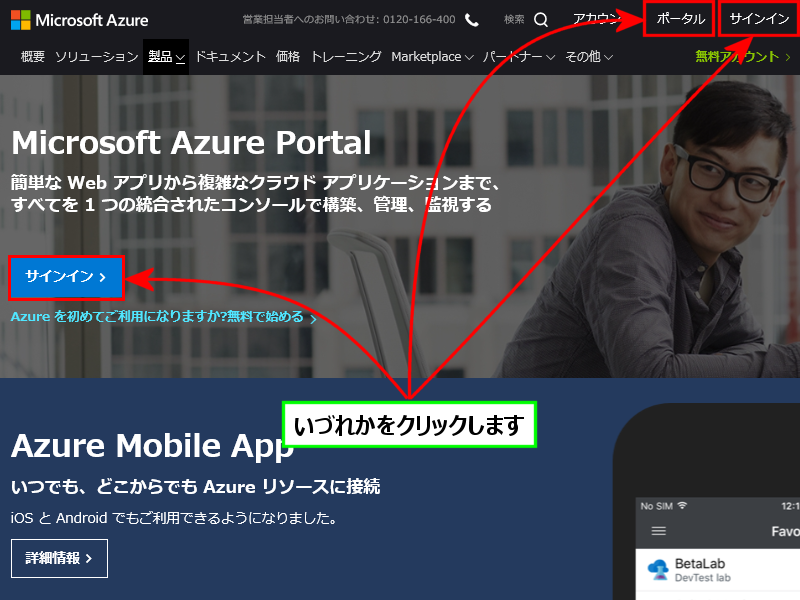Go to the ドキュメント page

230,57
